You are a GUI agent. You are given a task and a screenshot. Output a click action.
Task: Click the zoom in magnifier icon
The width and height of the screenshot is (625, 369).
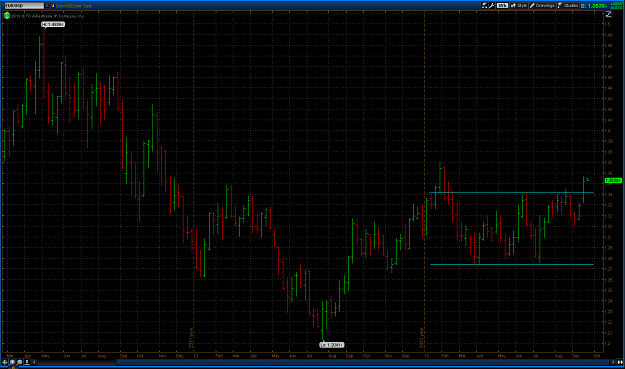[12, 362]
